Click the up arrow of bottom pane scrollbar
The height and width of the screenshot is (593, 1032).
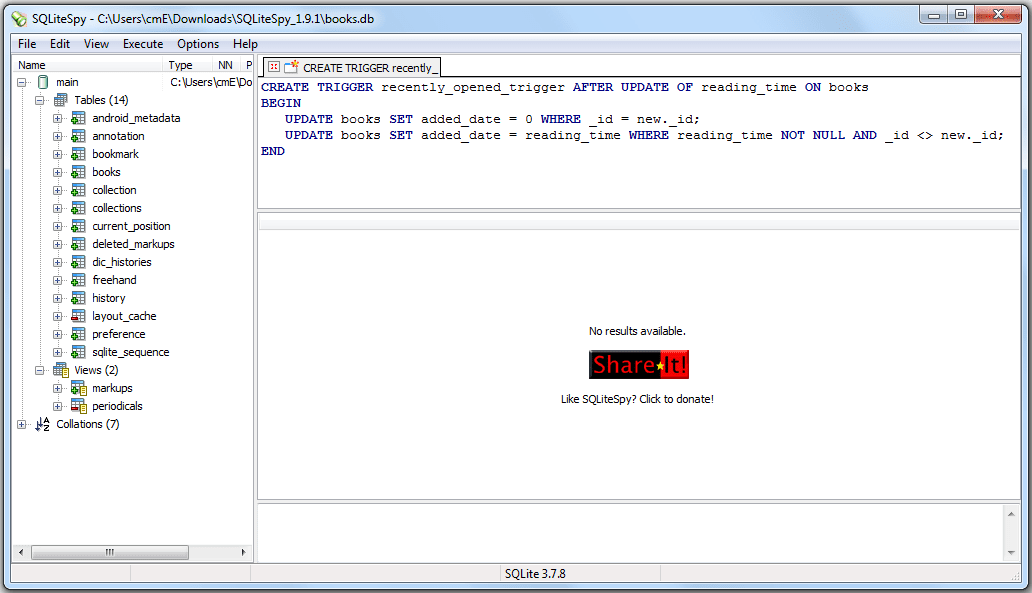tap(1011, 514)
